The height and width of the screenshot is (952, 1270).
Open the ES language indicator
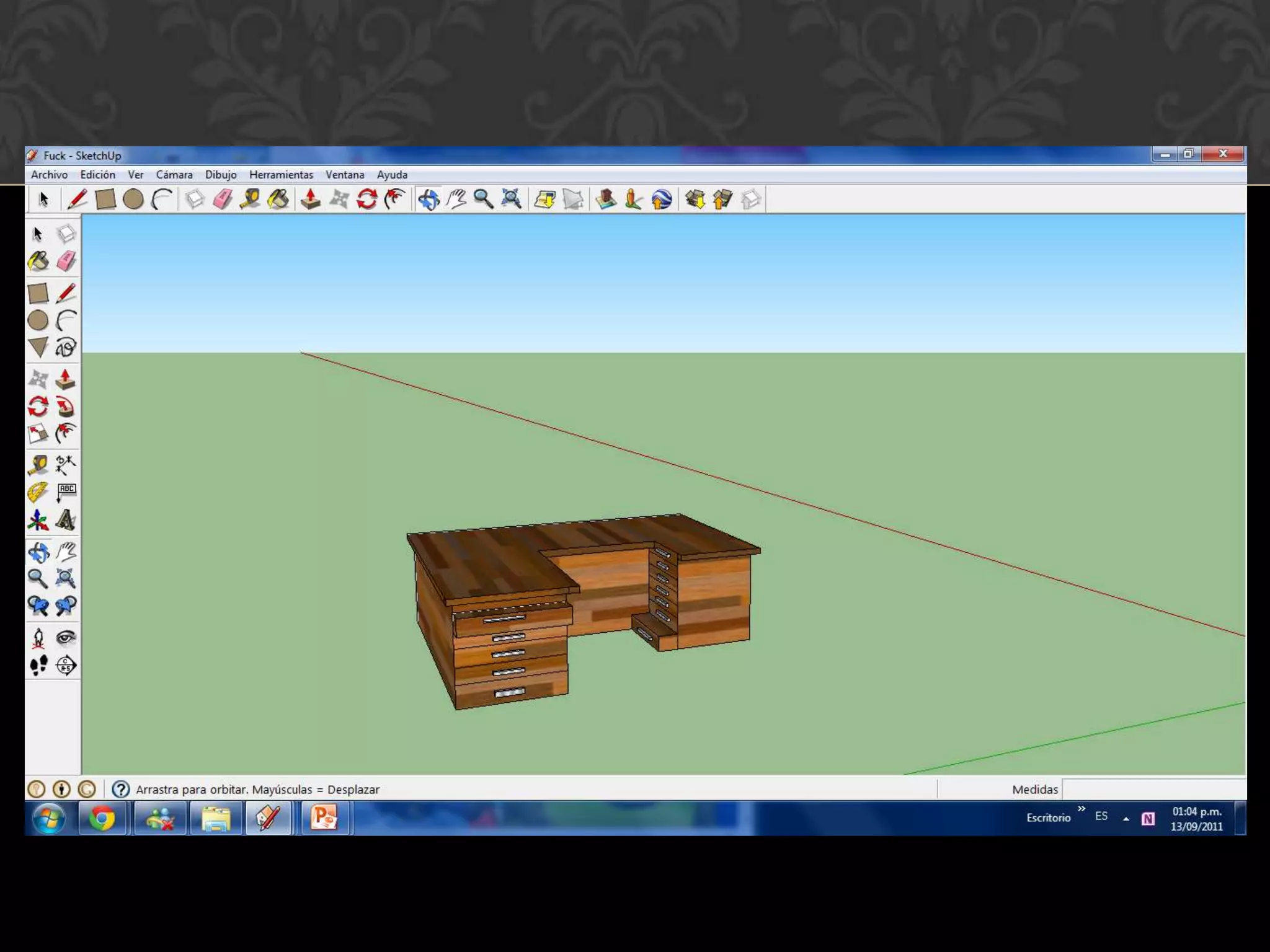point(1101,816)
